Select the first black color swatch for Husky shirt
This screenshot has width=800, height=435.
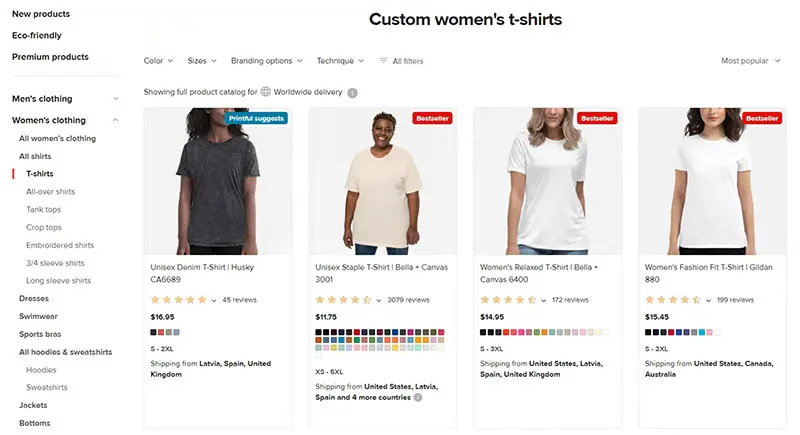coord(153,332)
